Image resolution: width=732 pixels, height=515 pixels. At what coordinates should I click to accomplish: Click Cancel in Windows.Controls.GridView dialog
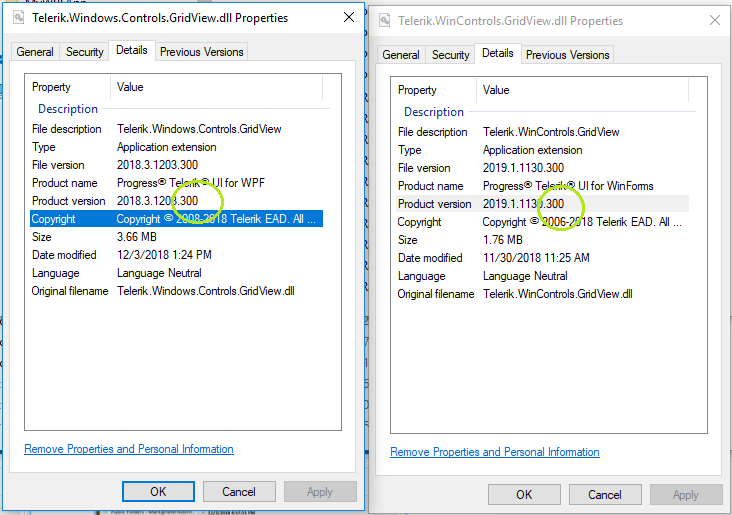(239, 492)
